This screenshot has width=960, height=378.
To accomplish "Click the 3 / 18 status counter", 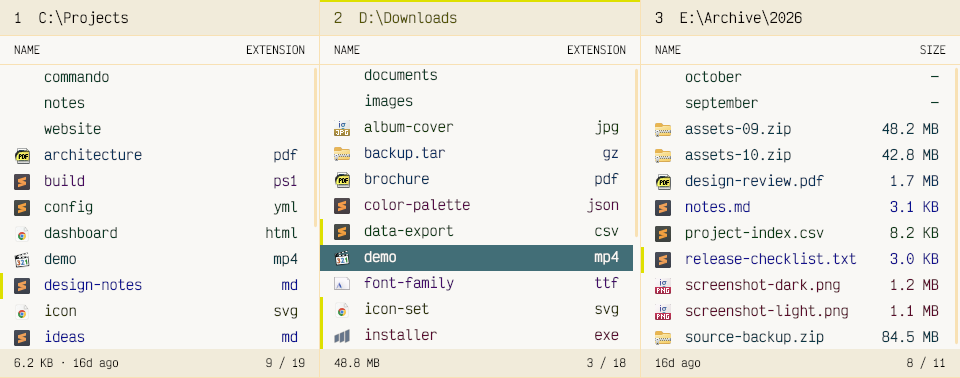I will click(x=606, y=363).
